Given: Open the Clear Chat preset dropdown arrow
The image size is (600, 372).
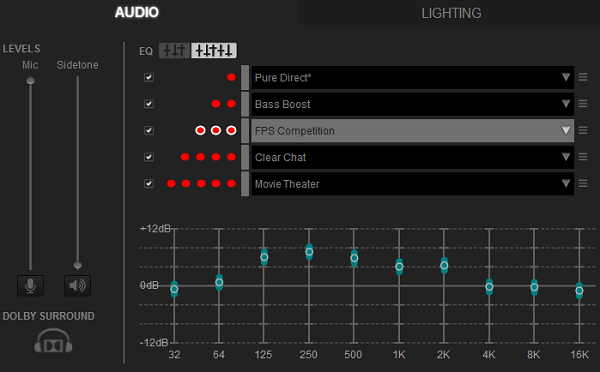Looking at the screenshot, I should click(566, 157).
